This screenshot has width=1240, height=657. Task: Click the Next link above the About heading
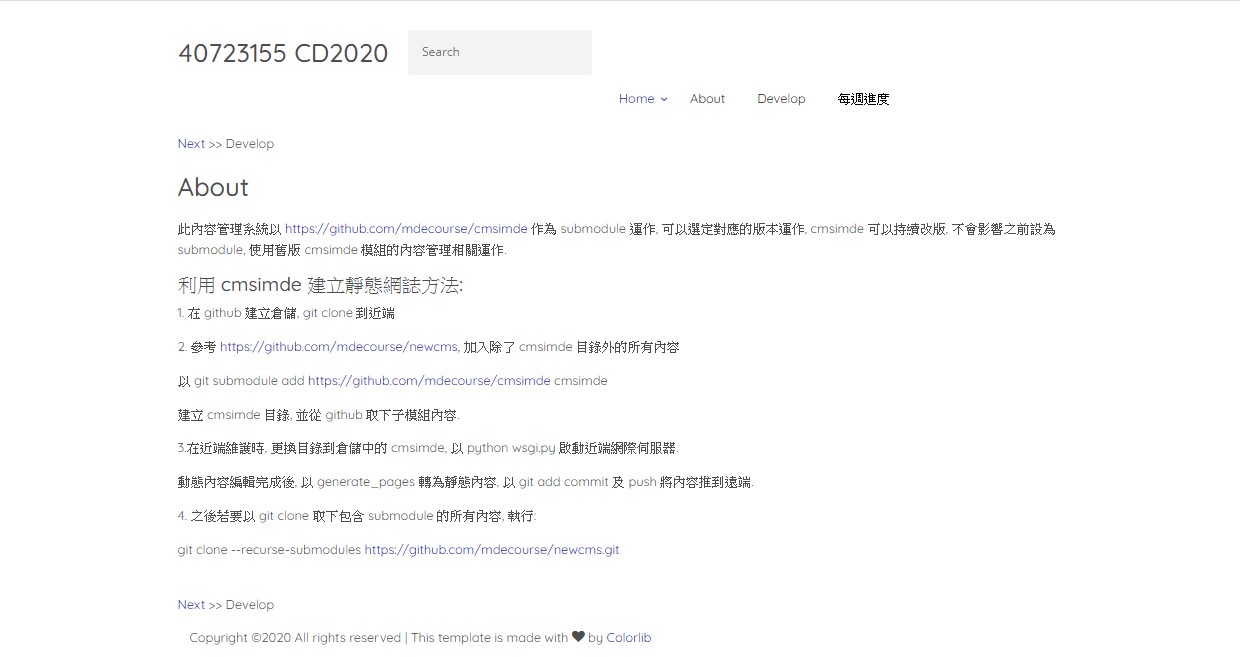point(191,144)
